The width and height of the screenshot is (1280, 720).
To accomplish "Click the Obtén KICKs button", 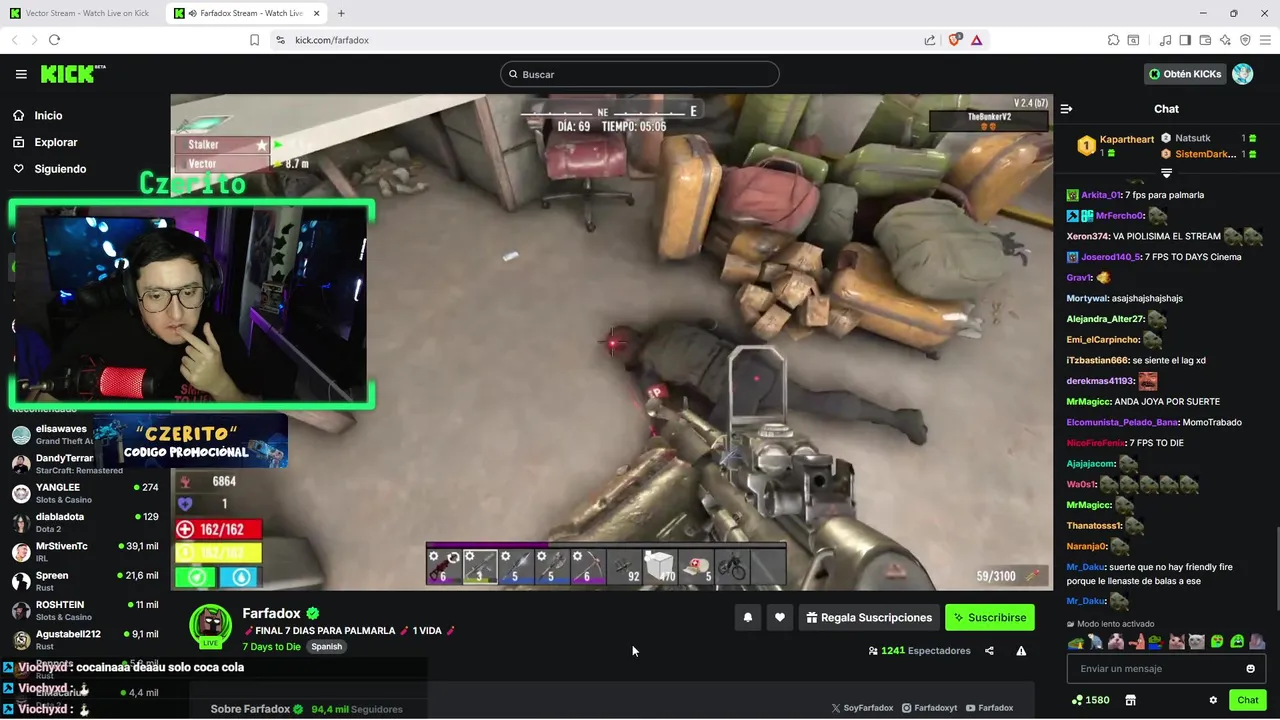I will 1185,74.
